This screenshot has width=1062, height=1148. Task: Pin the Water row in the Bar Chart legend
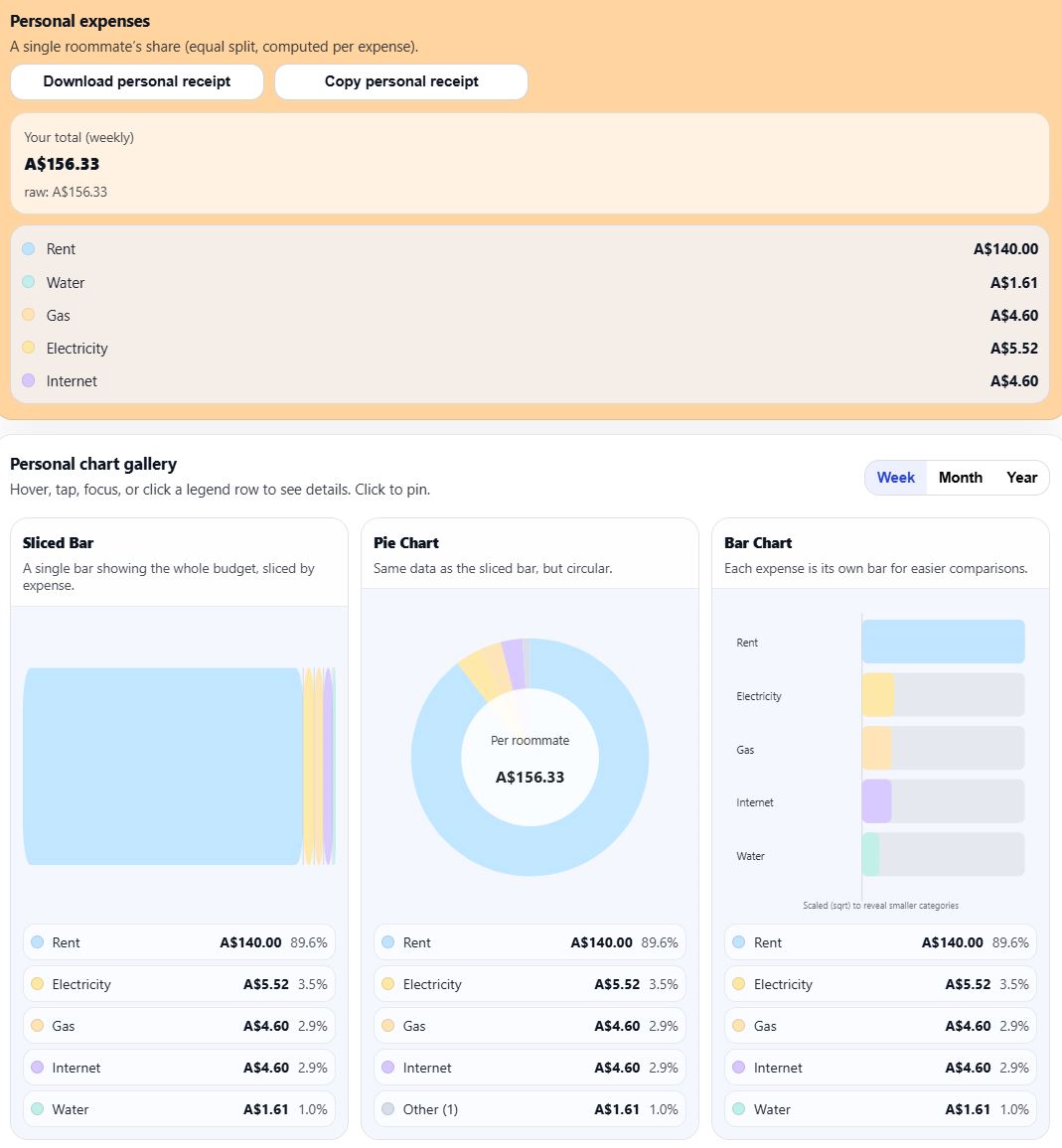(x=880, y=1109)
